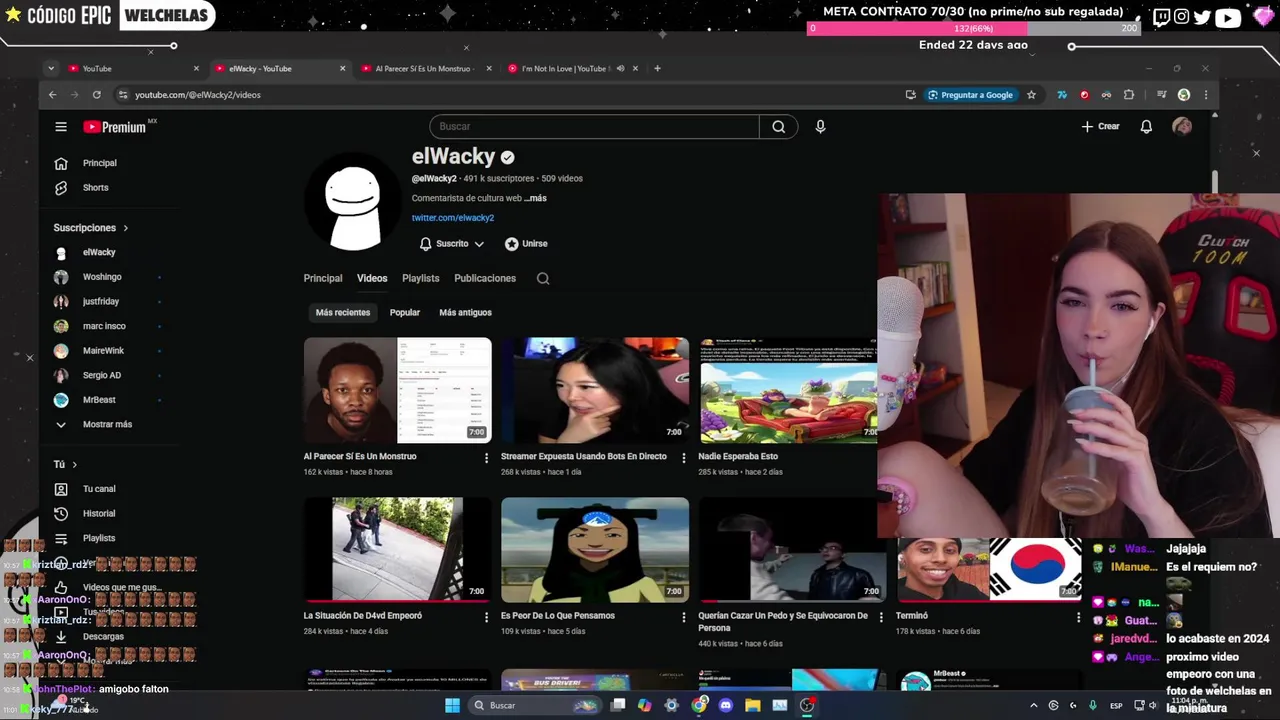The width and height of the screenshot is (1280, 720).
Task: Open Streamer Expuesta Usando Bots thumbnail
Action: pos(595,390)
